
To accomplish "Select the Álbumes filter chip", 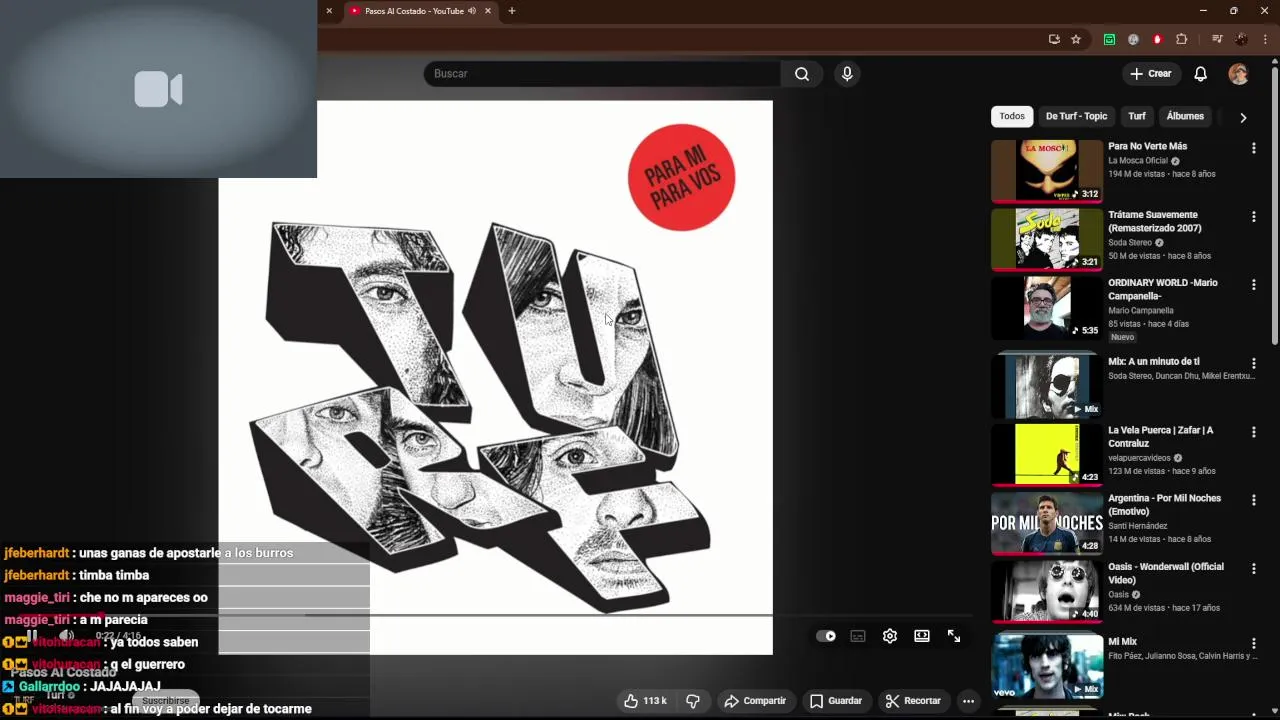I will pos(1185,116).
